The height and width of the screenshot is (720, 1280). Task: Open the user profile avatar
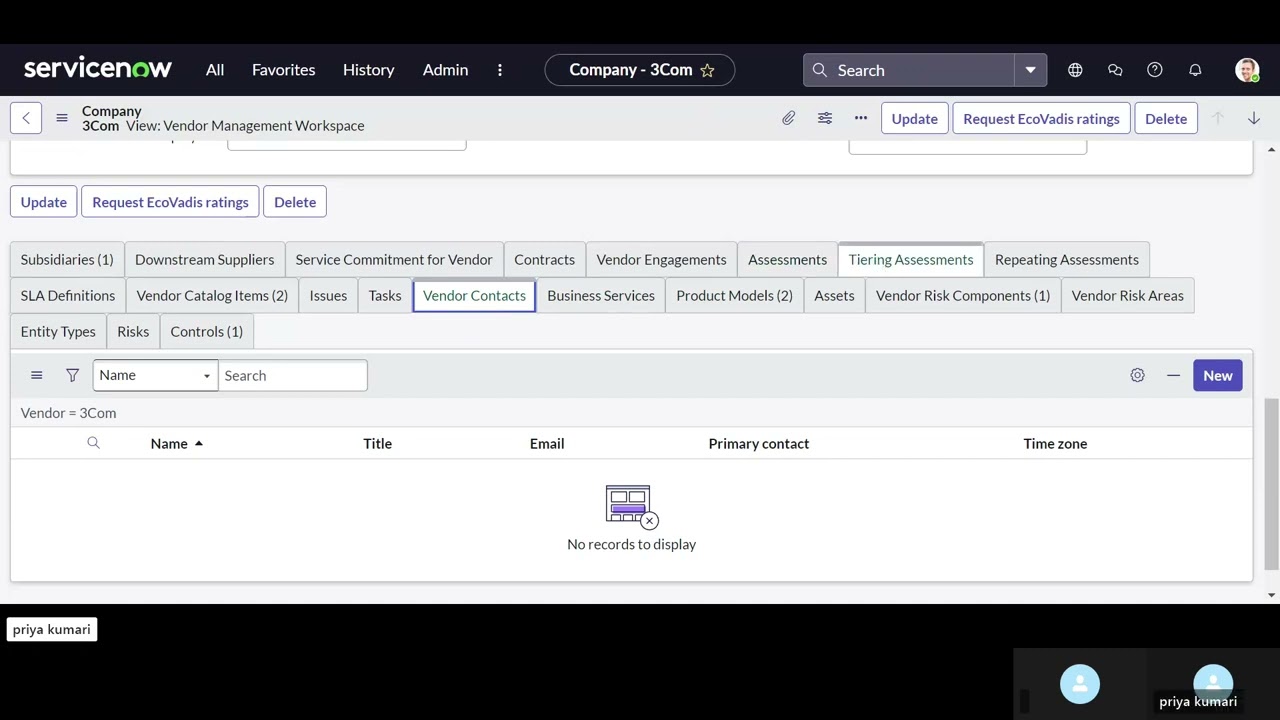point(1247,70)
